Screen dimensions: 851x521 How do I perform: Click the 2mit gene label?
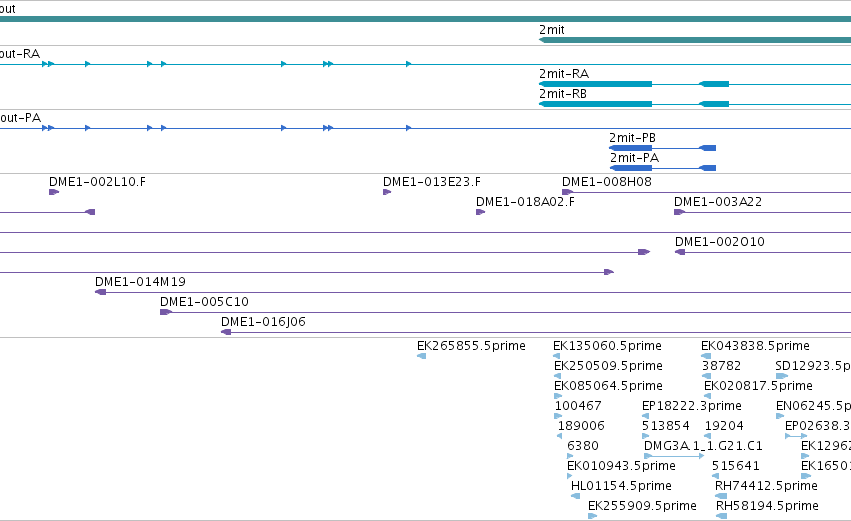551,30
